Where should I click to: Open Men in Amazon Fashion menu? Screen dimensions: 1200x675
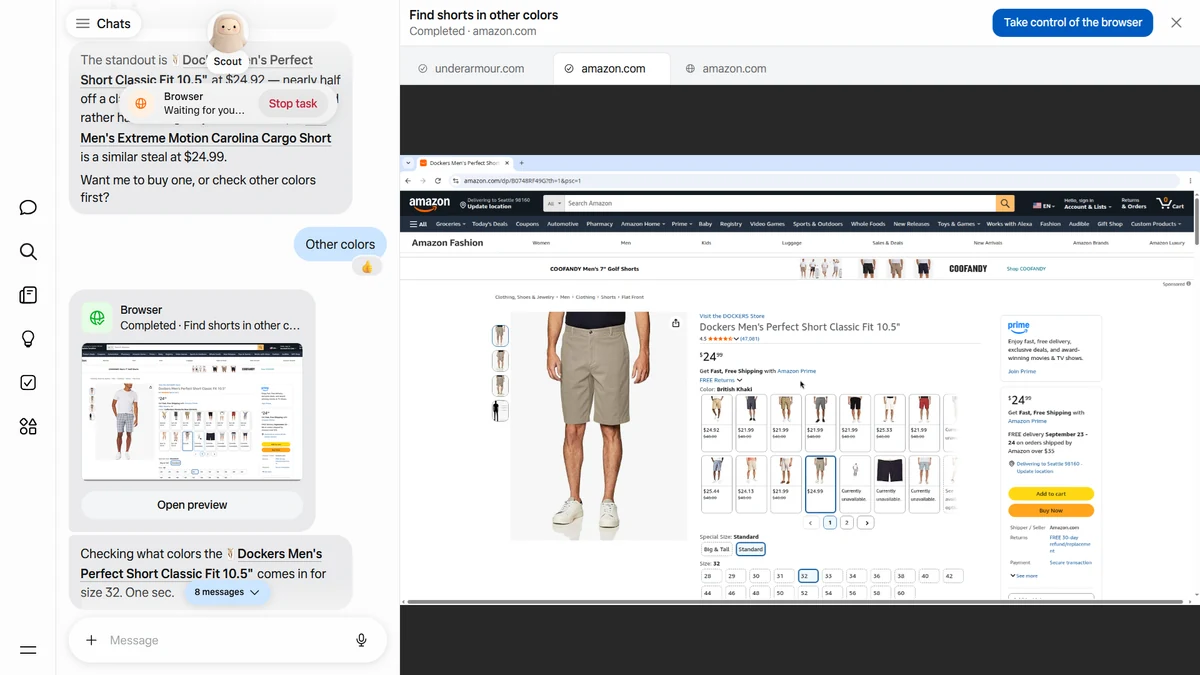[x=626, y=242]
